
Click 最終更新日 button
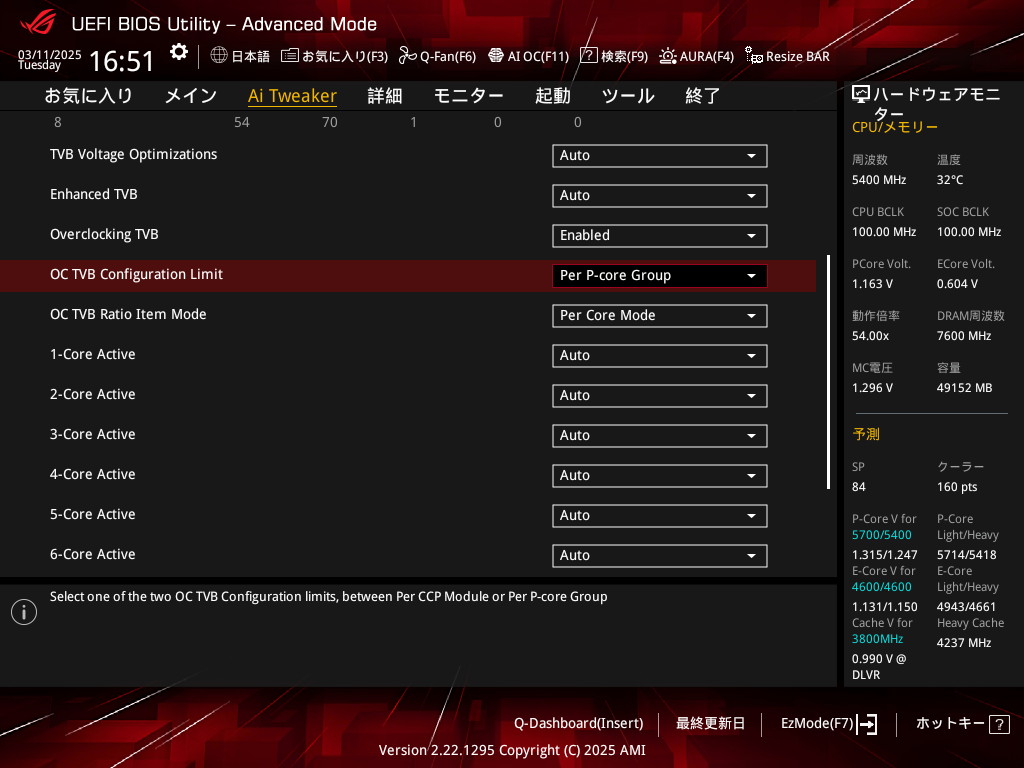[710, 724]
